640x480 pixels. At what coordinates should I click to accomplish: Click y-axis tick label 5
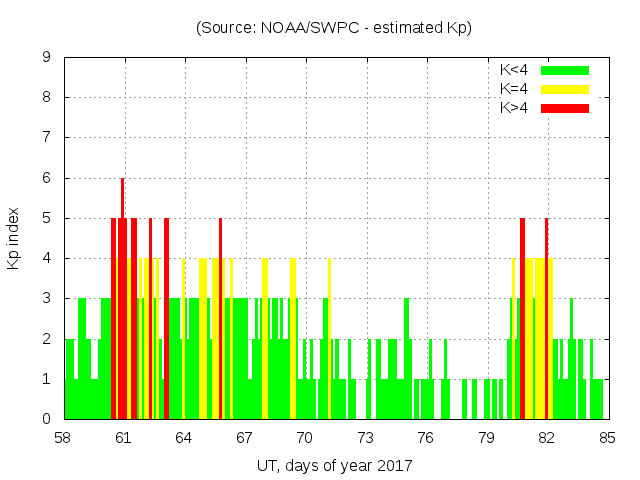click(x=46, y=218)
